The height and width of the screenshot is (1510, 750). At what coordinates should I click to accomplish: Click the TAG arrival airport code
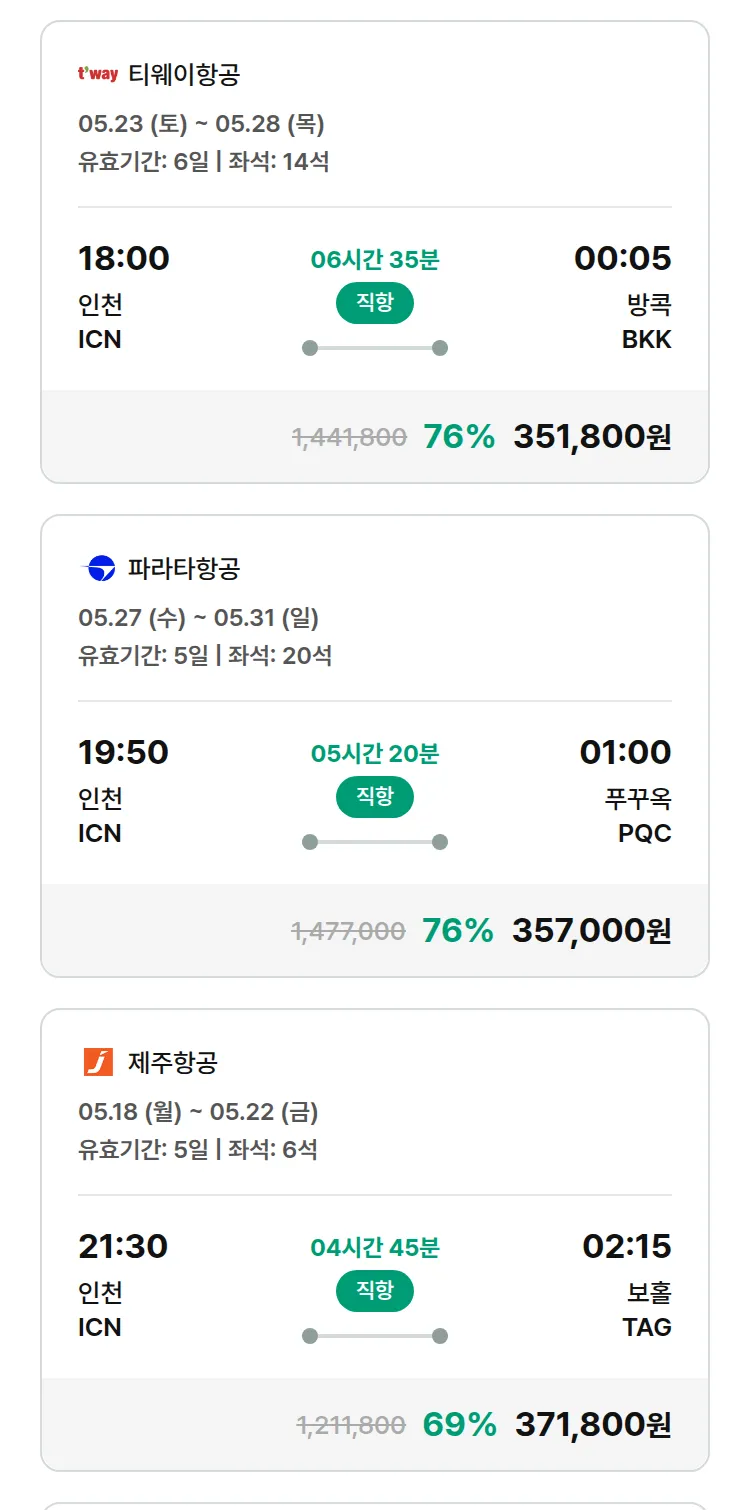(647, 1328)
